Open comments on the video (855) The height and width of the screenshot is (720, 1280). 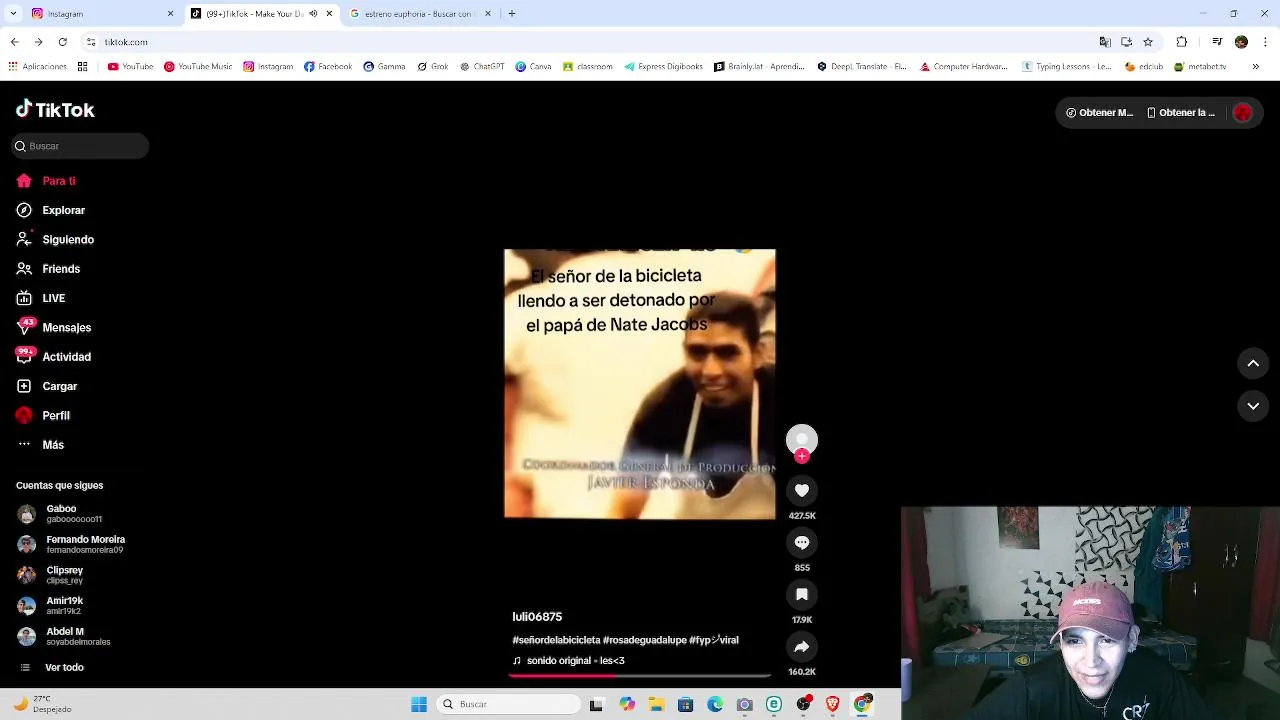pos(802,542)
